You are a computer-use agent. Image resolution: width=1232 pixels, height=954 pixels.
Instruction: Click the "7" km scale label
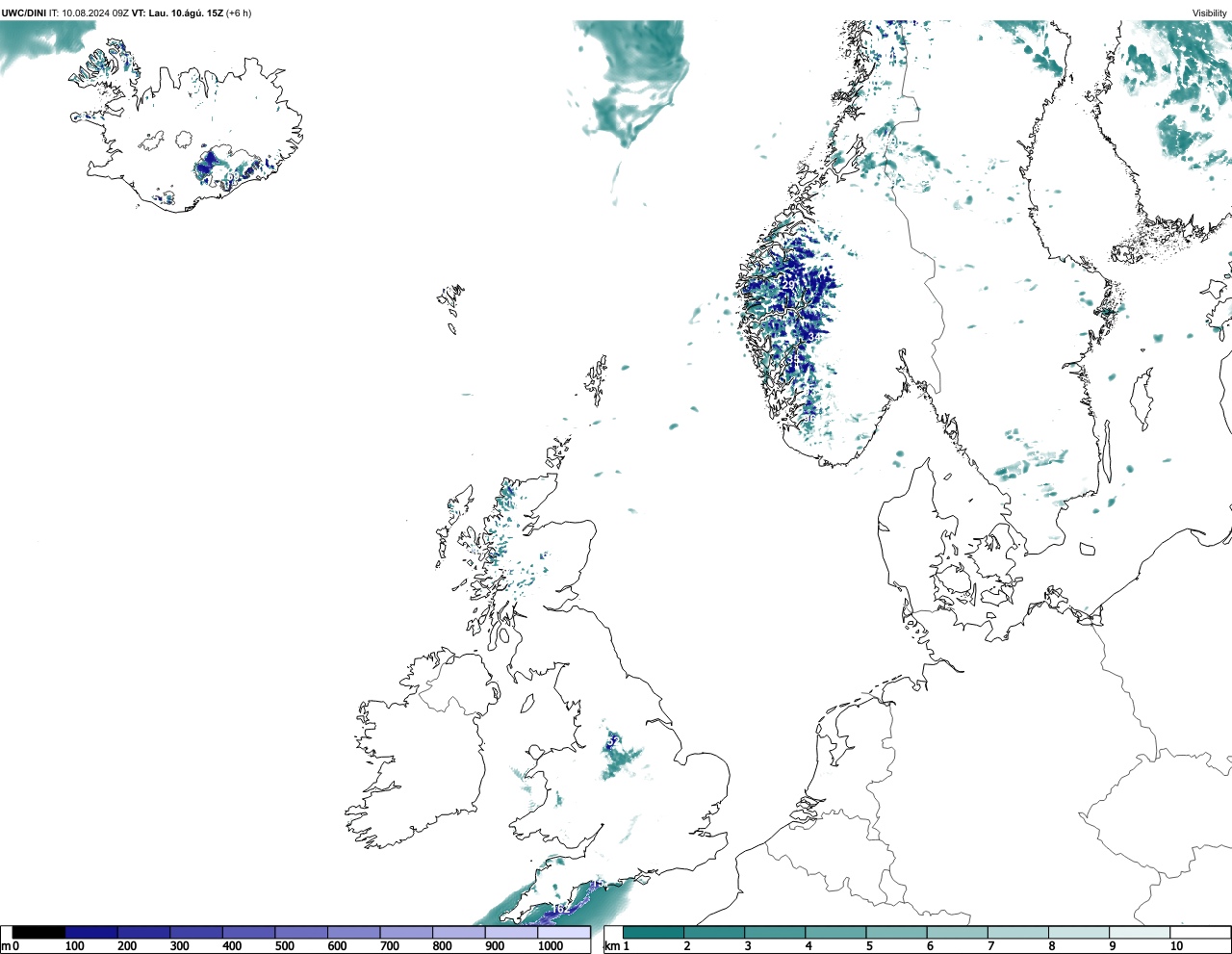click(x=990, y=947)
